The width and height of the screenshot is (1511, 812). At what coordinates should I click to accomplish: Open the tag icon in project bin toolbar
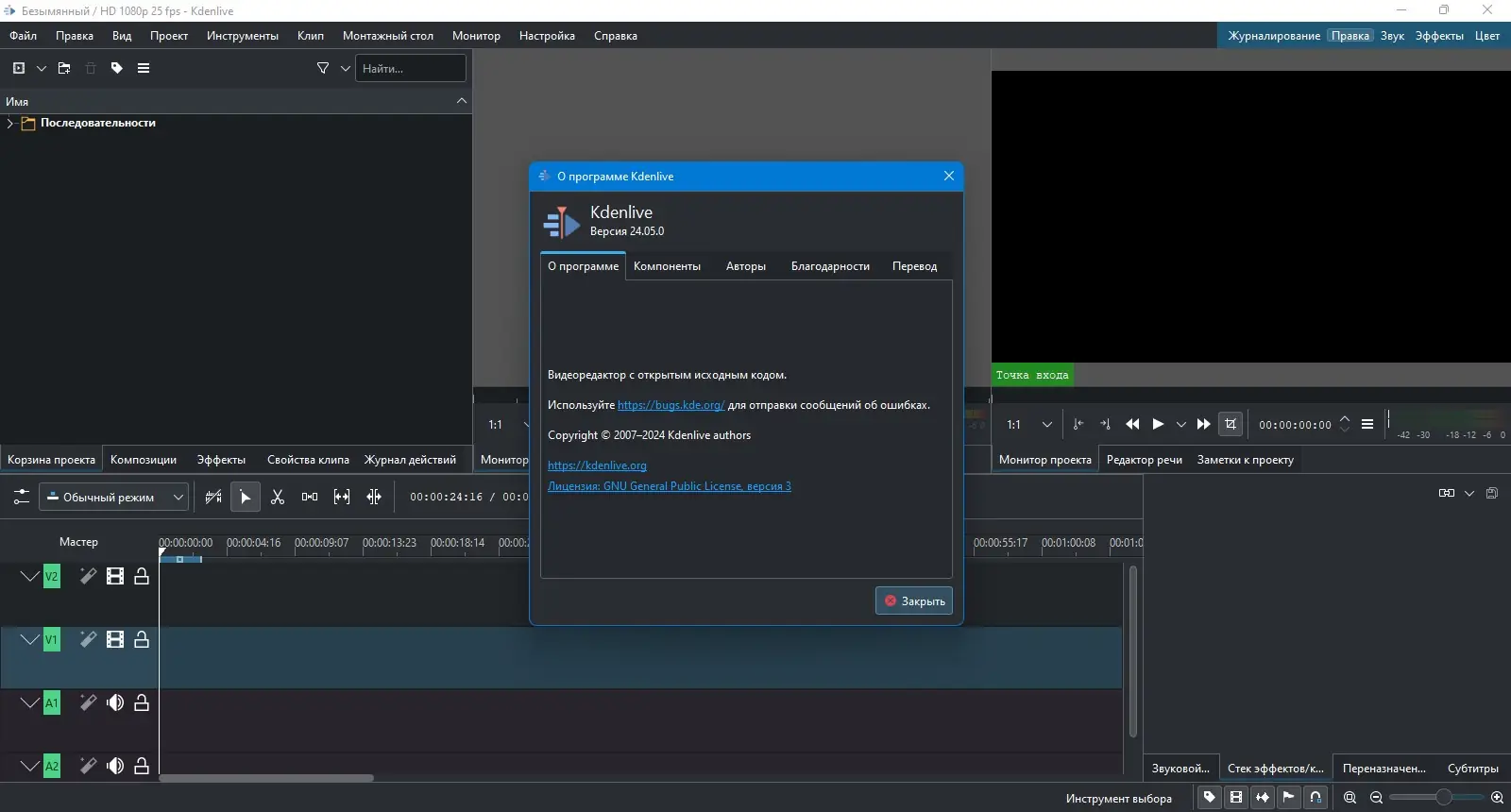click(x=117, y=68)
